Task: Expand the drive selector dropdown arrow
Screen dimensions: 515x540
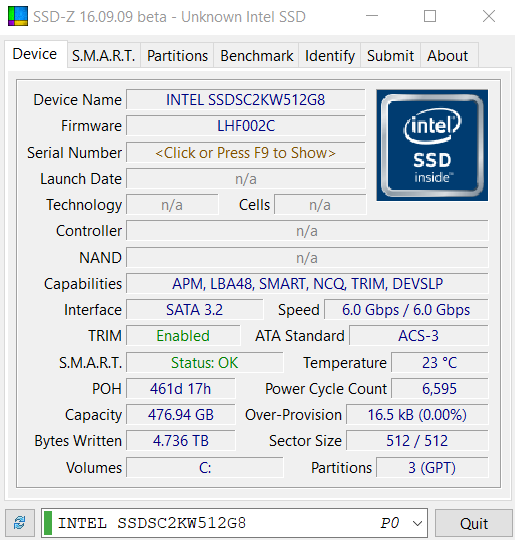Action: [x=417, y=523]
